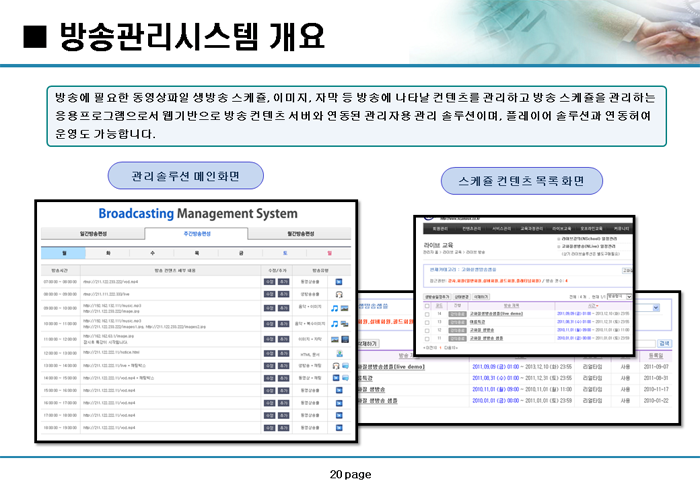Viewport: 700px width, 485px height.
Task: Switch to the 일간방송편성 tab
Action: pyautogui.click(x=93, y=234)
